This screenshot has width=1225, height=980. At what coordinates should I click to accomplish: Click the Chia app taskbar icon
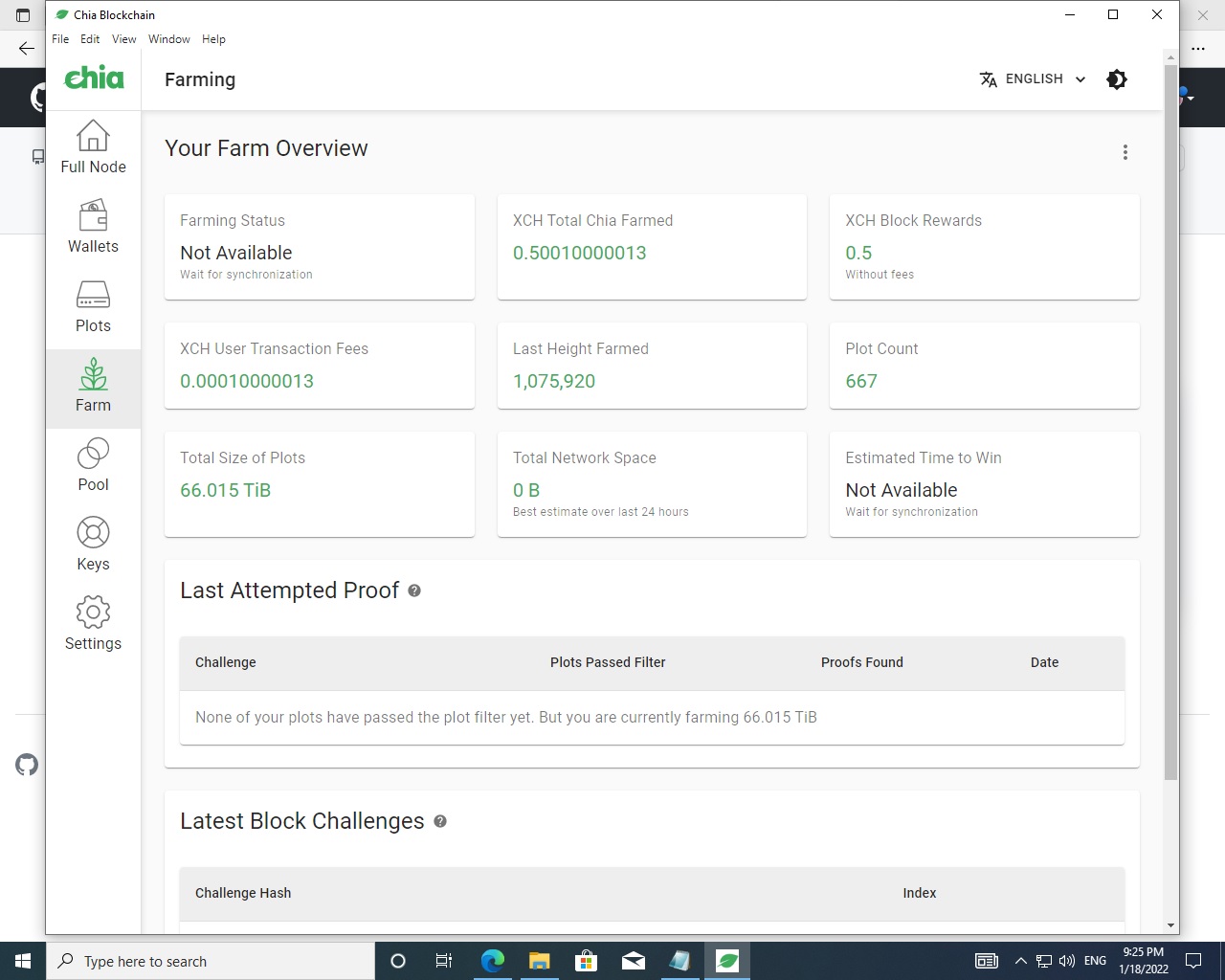coord(727,961)
